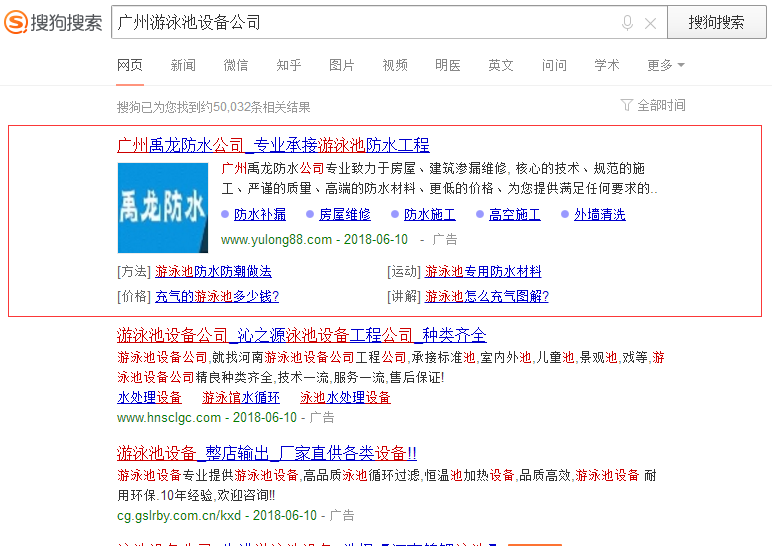This screenshot has height=546, width=772.
Task: Click the 禹龙防水 thumbnail image
Action: 163,208
